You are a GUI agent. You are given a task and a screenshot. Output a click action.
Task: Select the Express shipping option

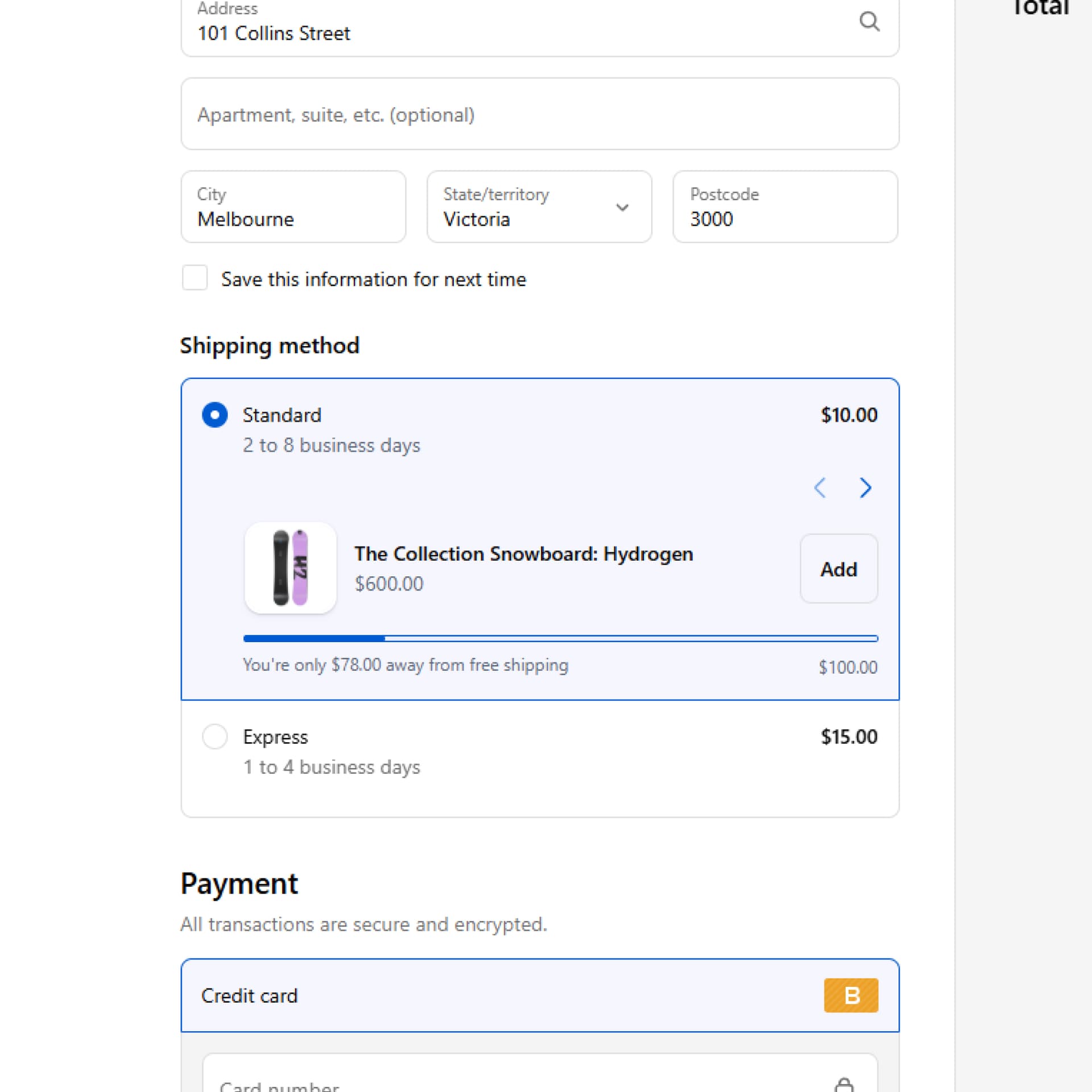tap(214, 737)
